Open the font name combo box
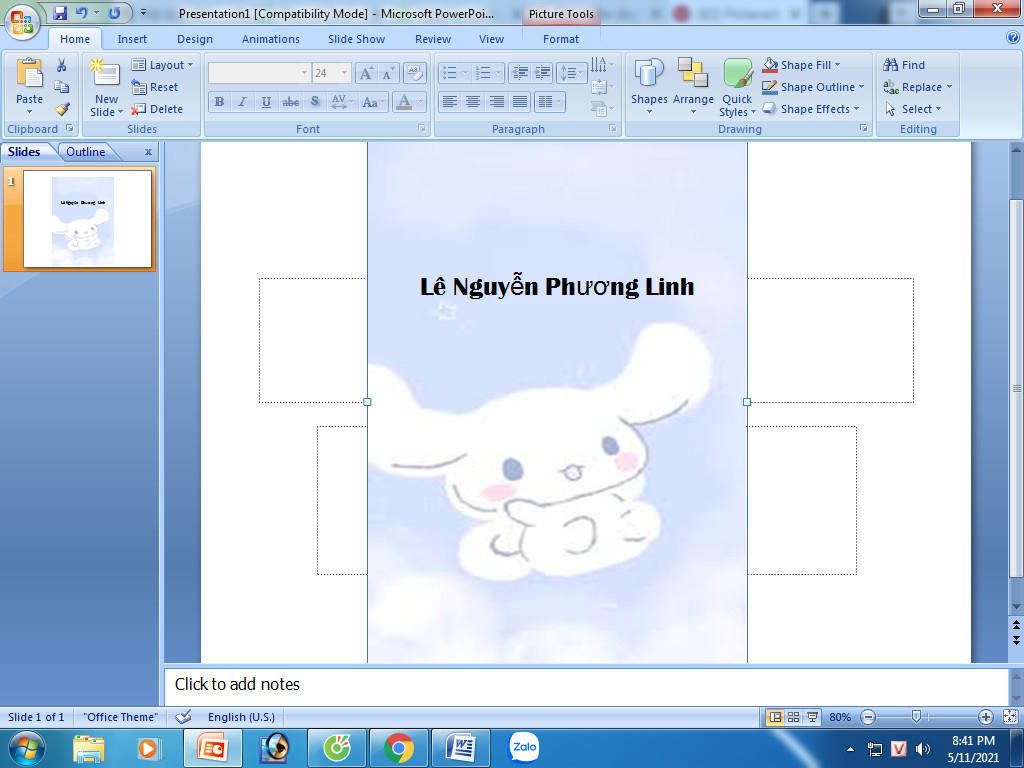This screenshot has width=1024, height=768. coord(259,72)
